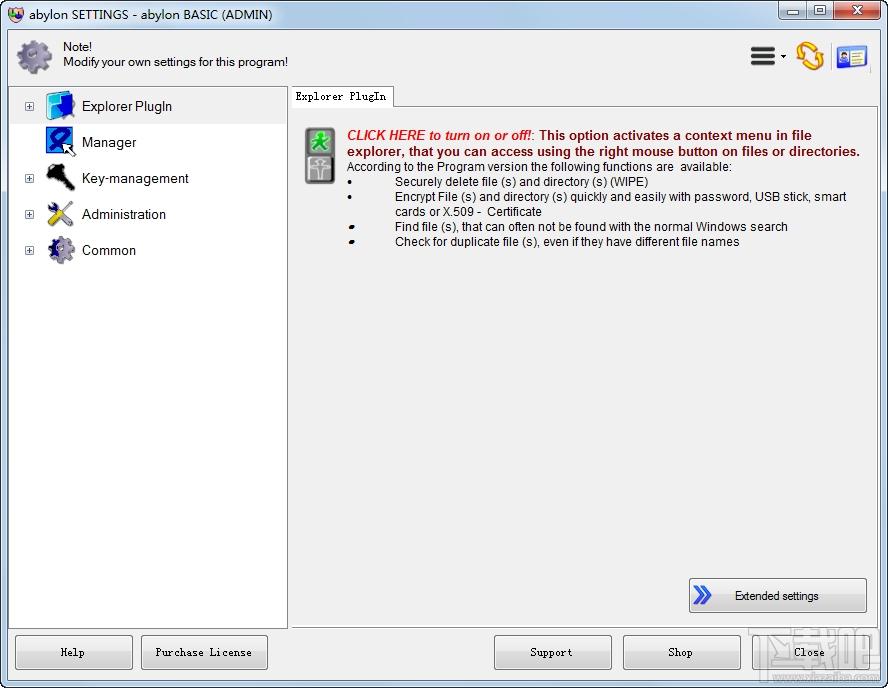Screen dimensions: 888x688
Task: Open Extended settings
Action: click(x=778, y=595)
